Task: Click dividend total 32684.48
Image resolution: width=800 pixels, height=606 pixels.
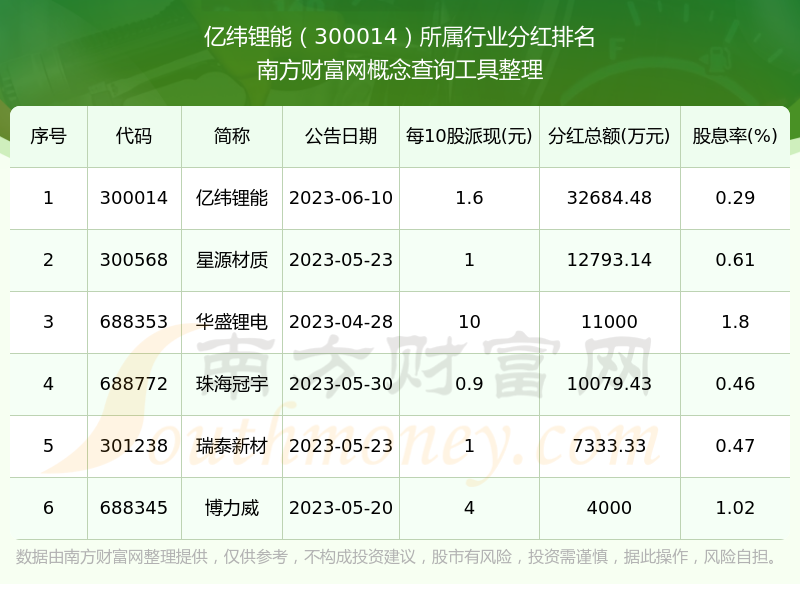Action: click(x=609, y=198)
